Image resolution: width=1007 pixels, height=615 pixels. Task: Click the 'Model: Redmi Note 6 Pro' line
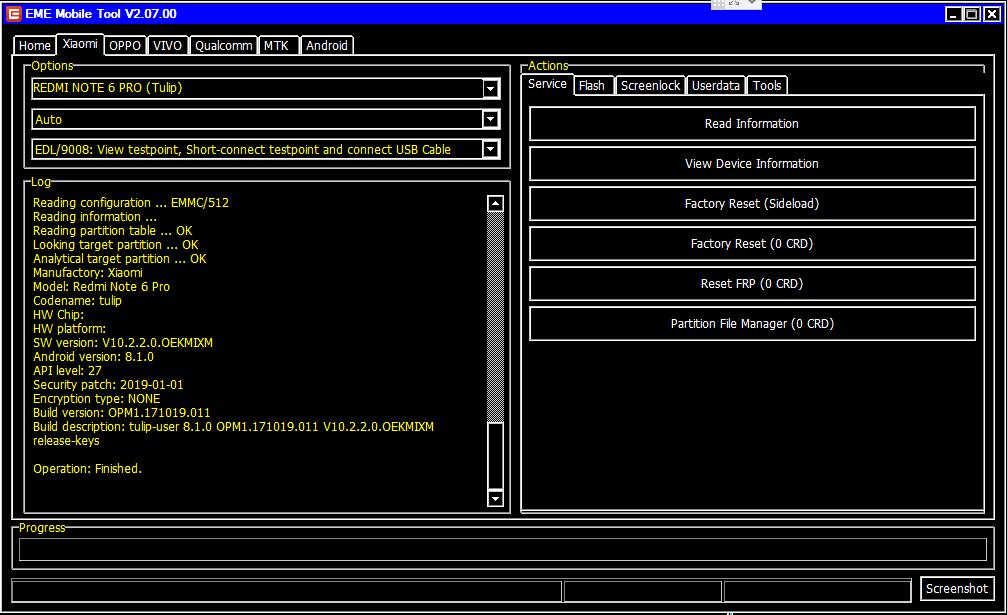pos(101,287)
